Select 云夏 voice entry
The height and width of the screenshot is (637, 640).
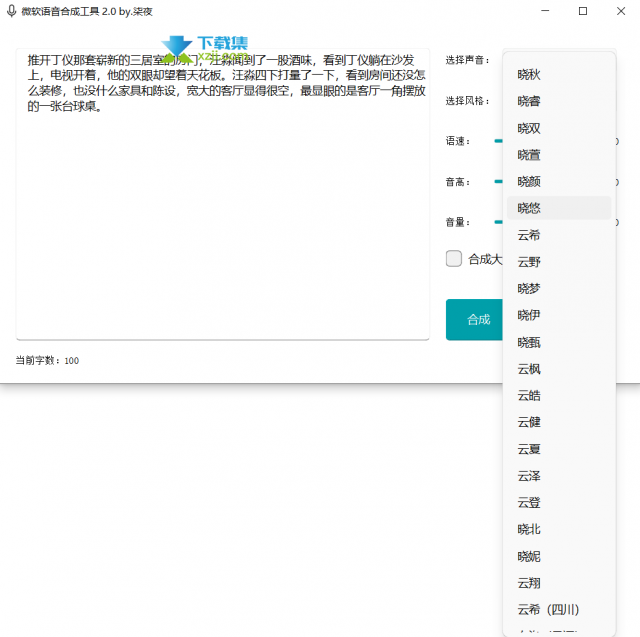click(559, 449)
